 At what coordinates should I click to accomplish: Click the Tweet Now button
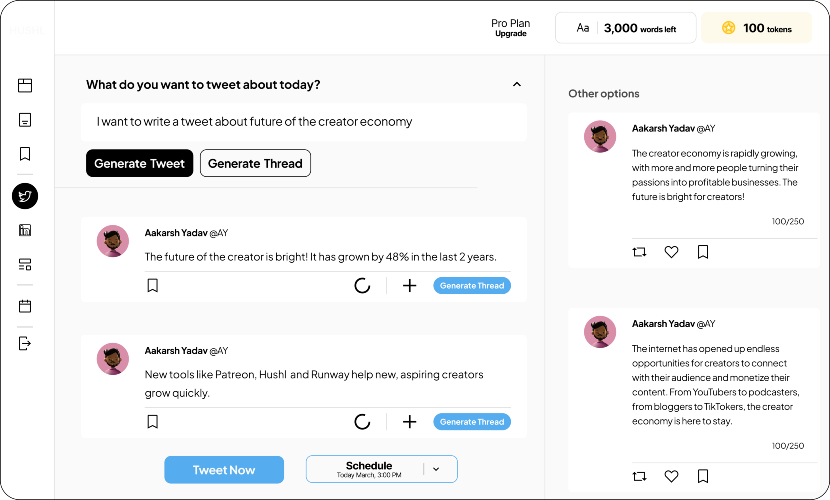[x=224, y=470]
